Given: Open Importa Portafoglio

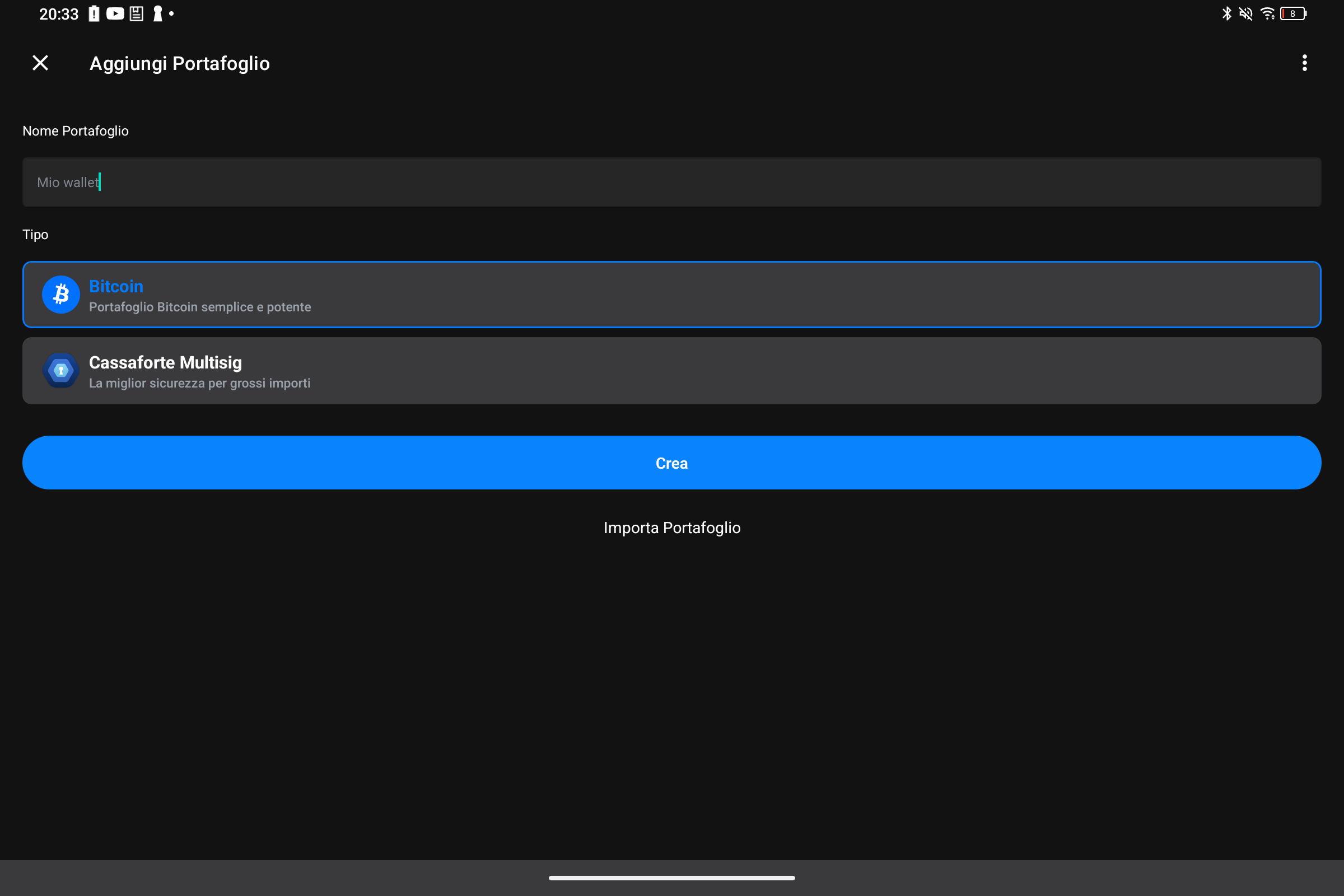Looking at the screenshot, I should 671,527.
